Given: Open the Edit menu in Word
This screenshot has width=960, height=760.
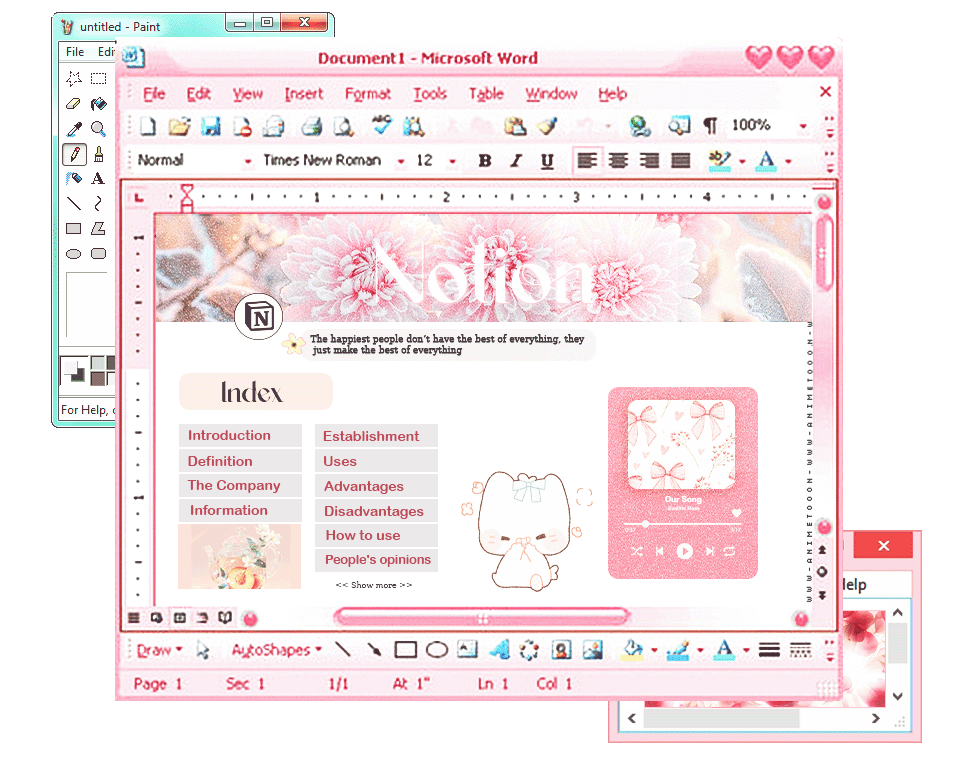Looking at the screenshot, I should pyautogui.click(x=198, y=94).
